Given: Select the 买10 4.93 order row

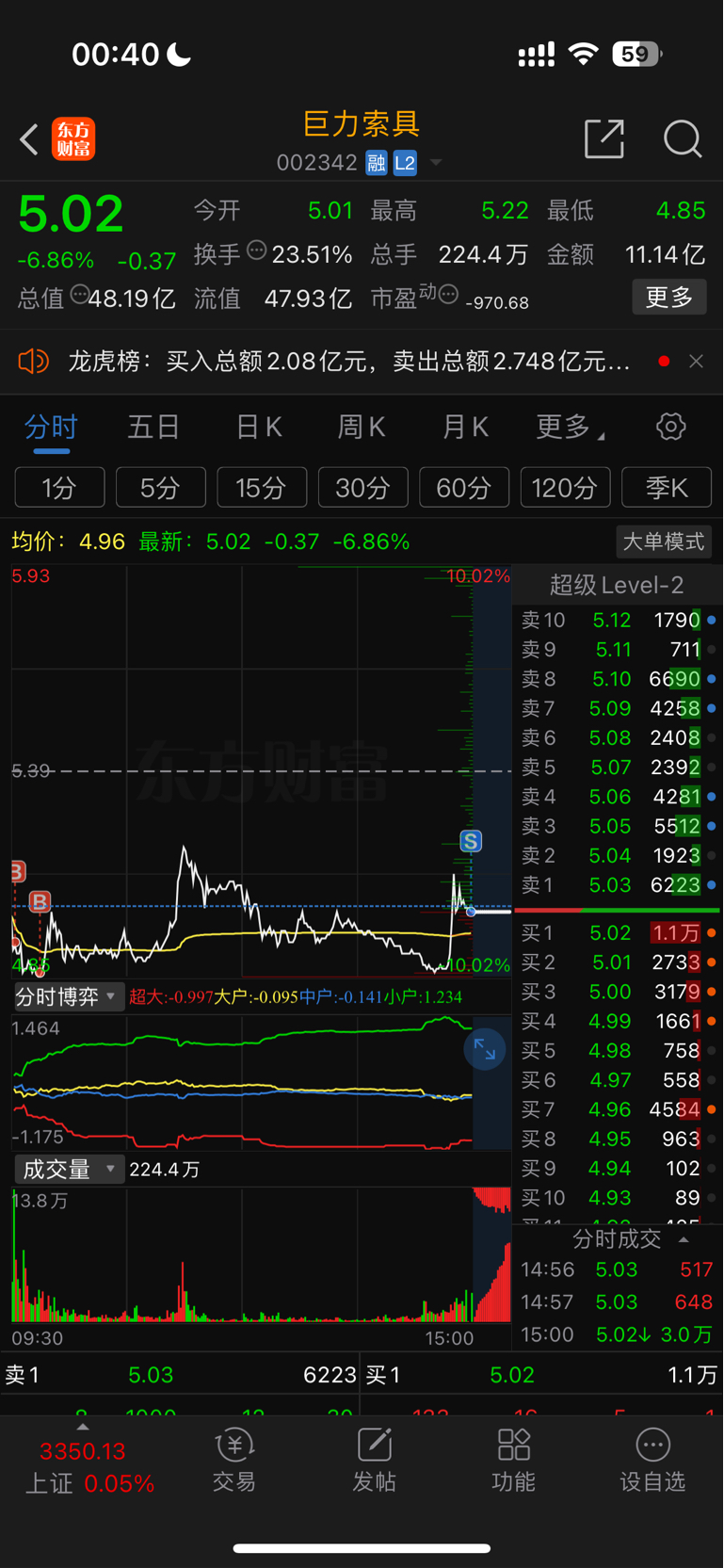Looking at the screenshot, I should tap(618, 1198).
